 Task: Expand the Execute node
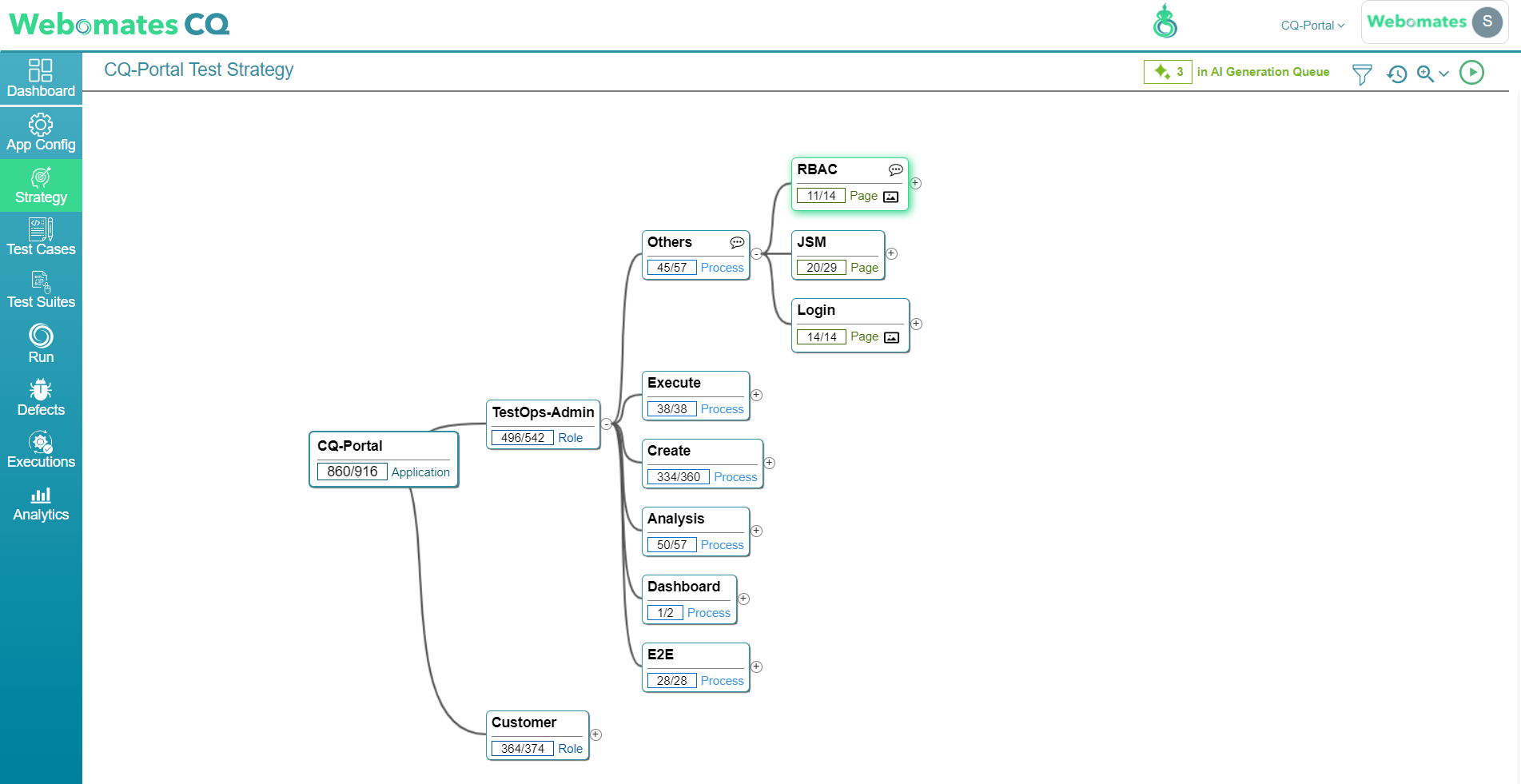[757, 395]
